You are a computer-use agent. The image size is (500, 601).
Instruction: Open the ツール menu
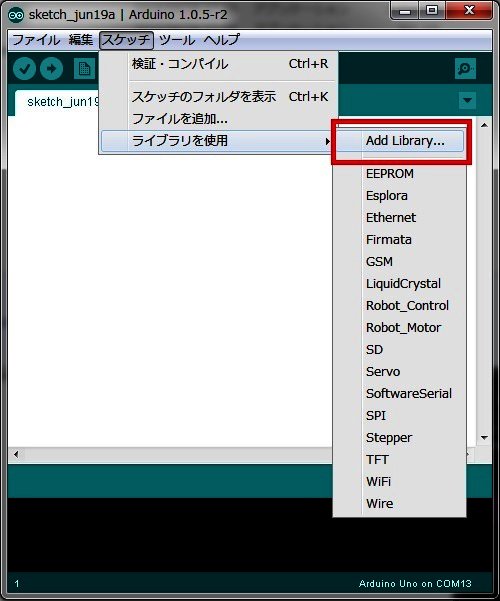pos(177,40)
